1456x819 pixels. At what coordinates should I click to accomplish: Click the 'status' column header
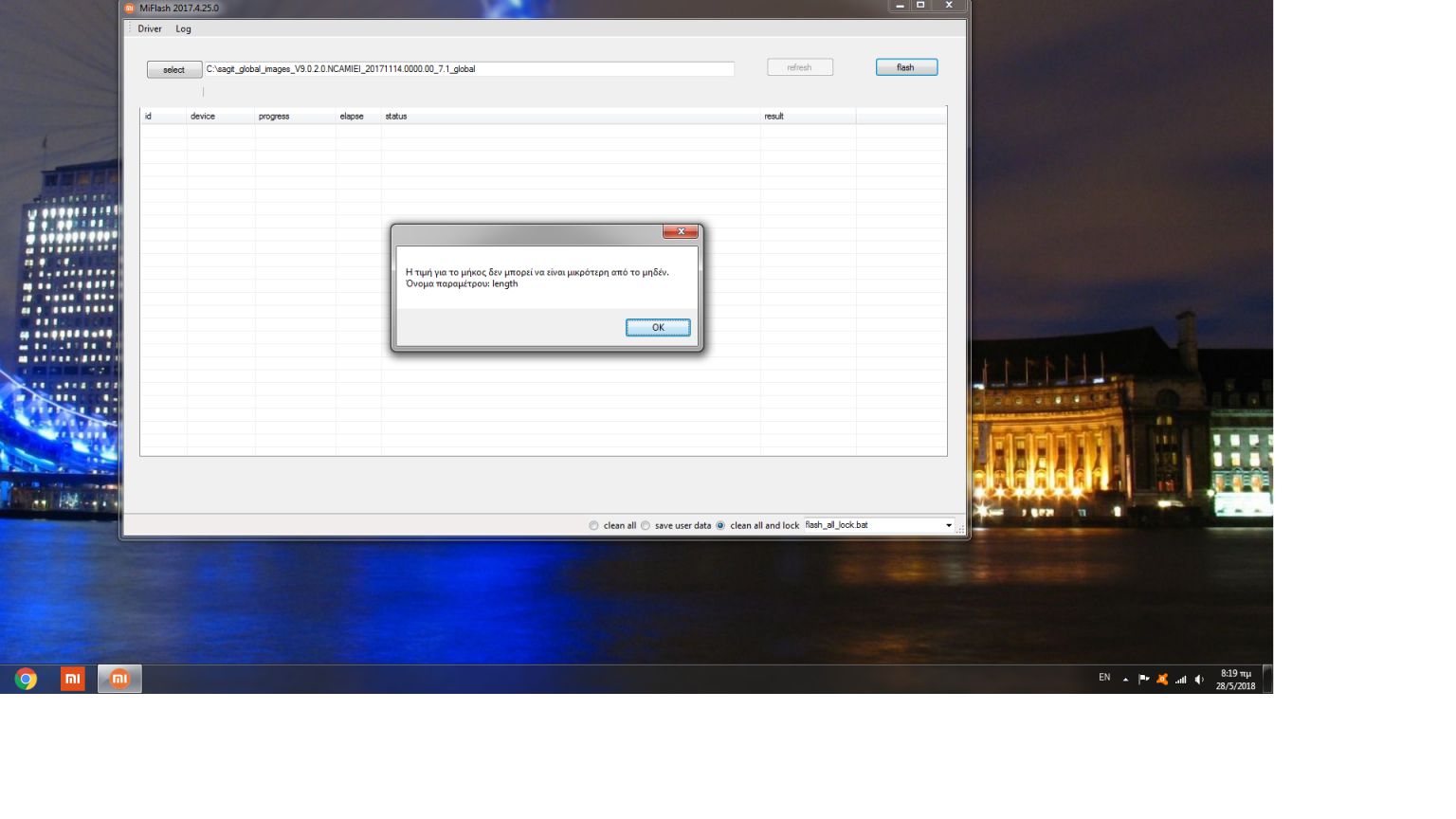(571, 117)
